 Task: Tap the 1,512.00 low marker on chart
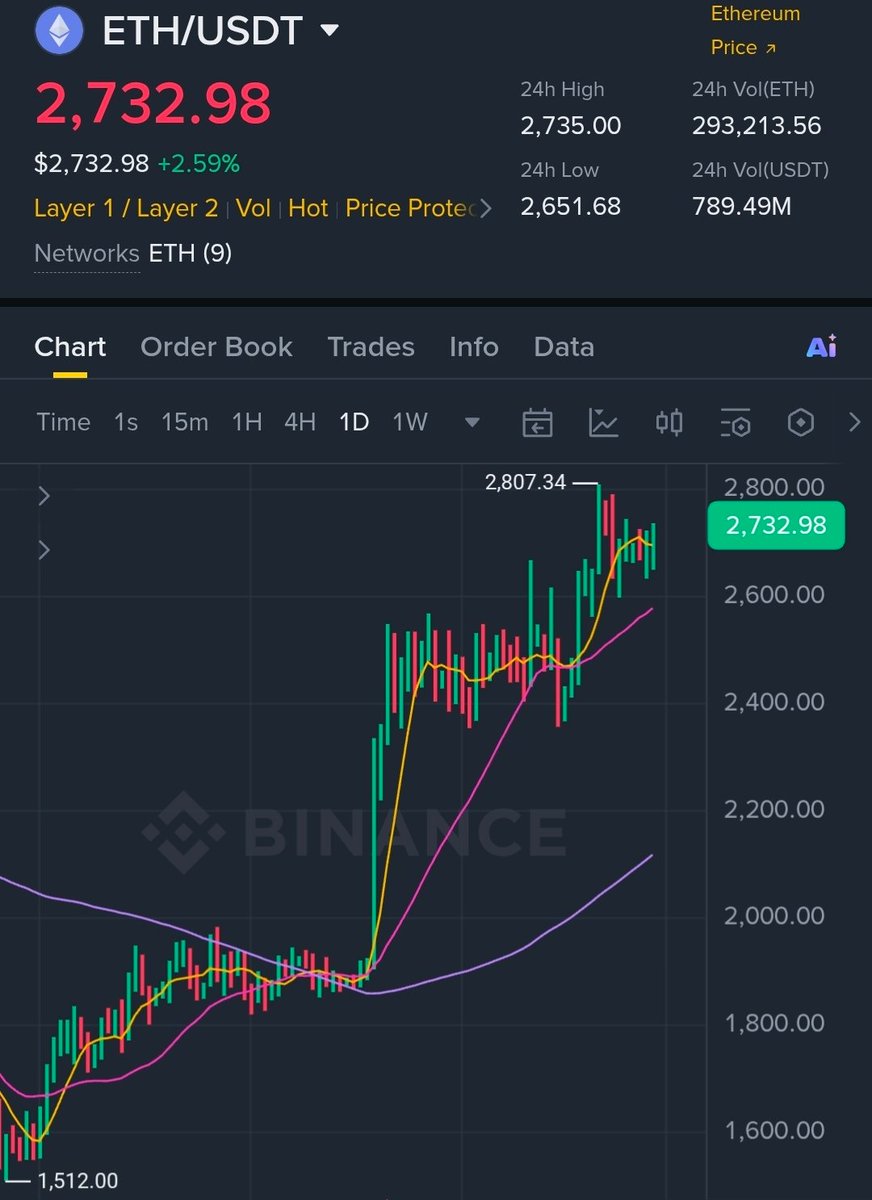point(77,1181)
